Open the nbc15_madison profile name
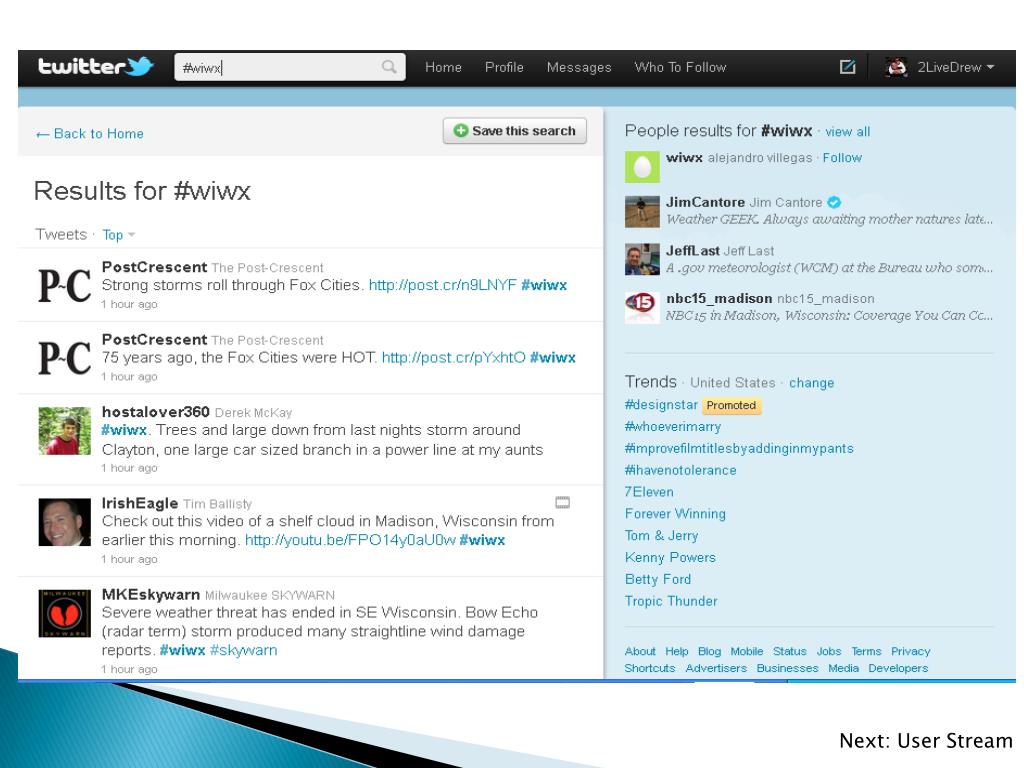Viewport: 1024px width, 768px height. pos(719,298)
